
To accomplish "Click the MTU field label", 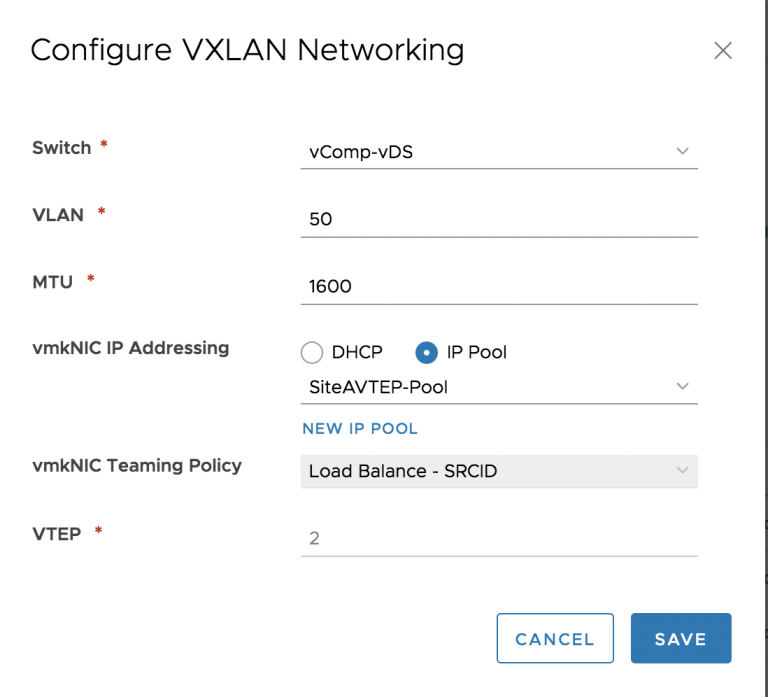I will pos(53,281).
